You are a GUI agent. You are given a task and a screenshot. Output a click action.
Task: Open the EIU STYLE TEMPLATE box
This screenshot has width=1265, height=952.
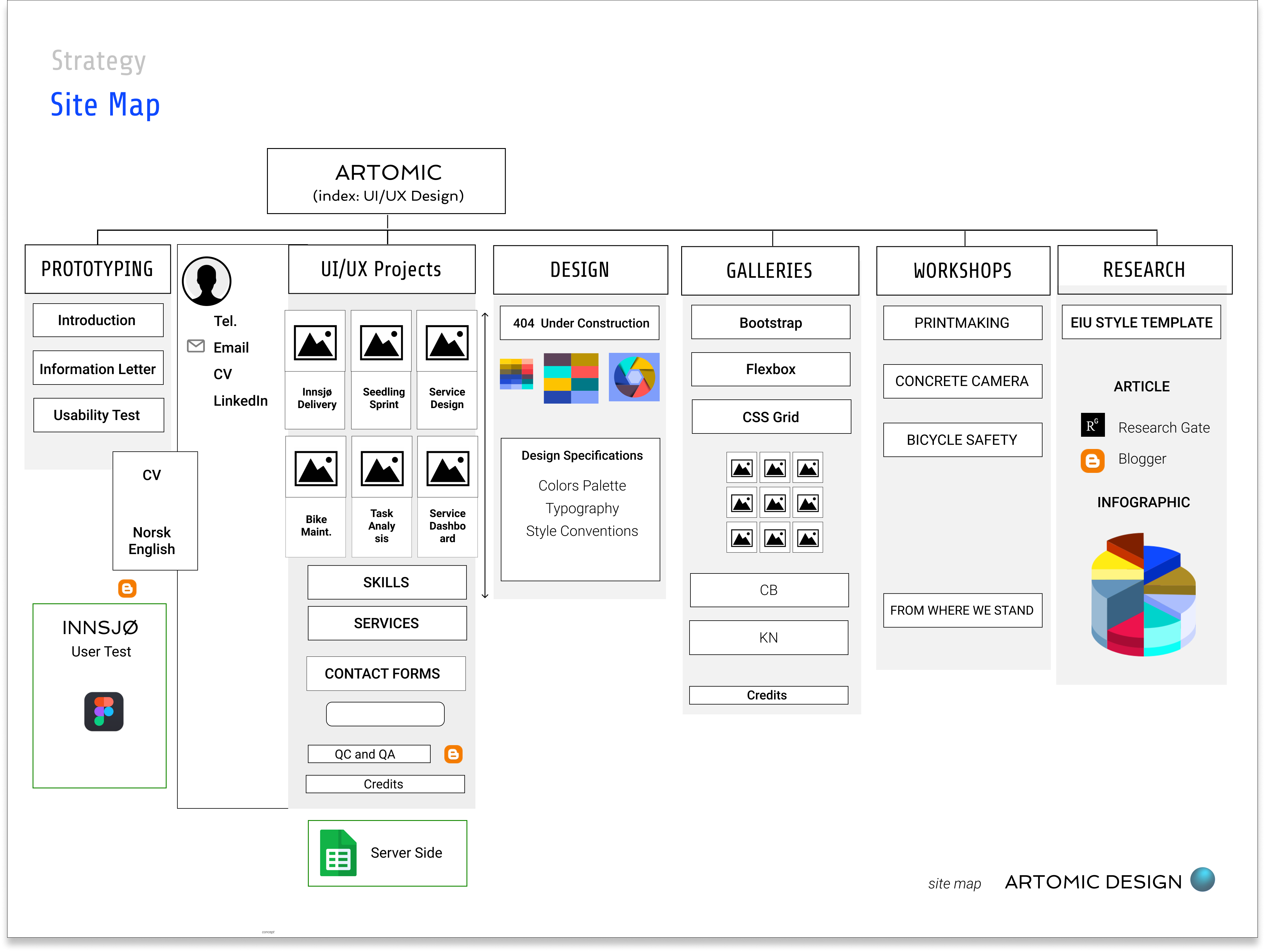1141,322
